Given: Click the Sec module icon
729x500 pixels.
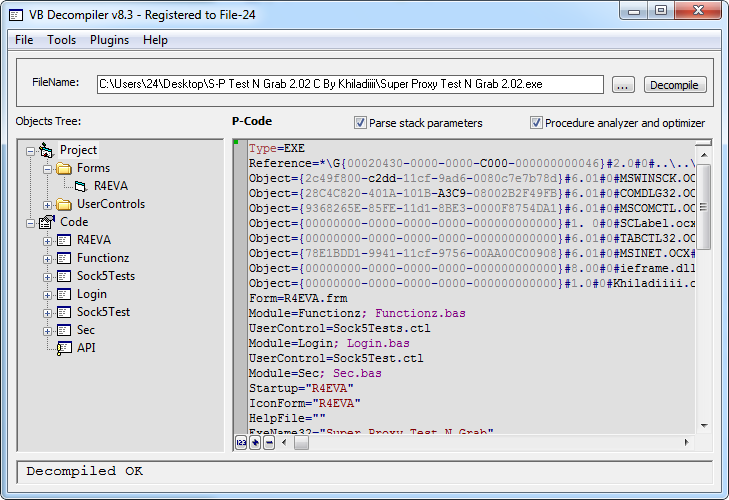Looking at the screenshot, I should [x=64, y=330].
